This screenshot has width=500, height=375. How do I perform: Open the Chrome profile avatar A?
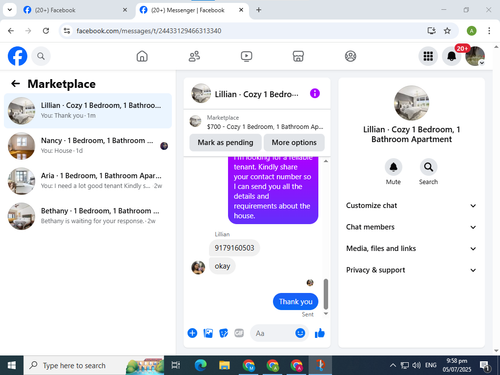pos(471,31)
